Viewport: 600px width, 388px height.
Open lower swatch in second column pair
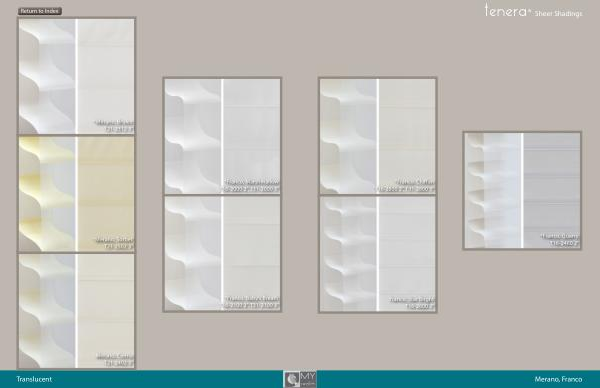222,253
